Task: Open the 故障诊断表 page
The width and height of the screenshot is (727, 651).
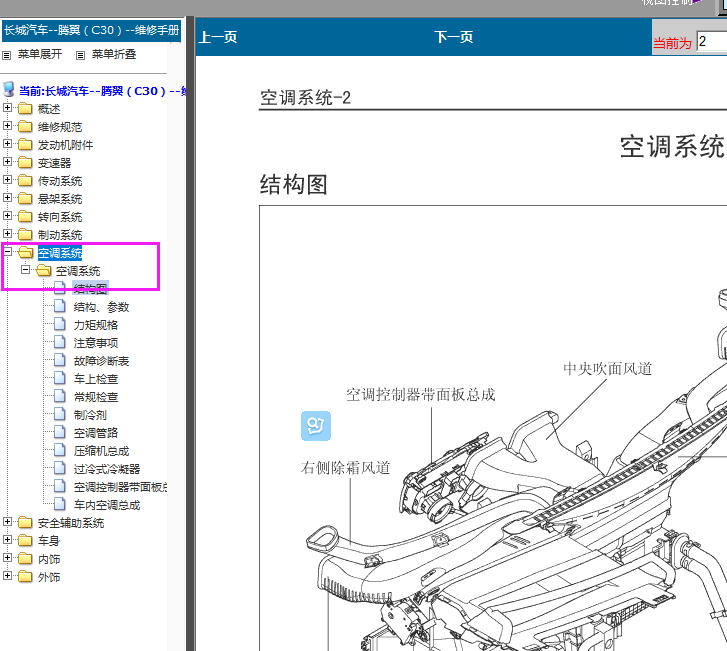Action: pyautogui.click(x=101, y=361)
